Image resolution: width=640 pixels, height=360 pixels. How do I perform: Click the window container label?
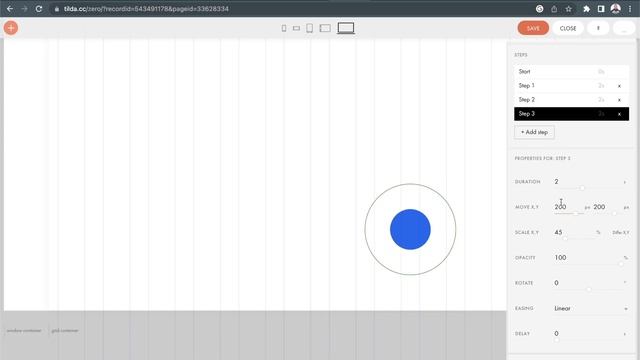click(x=24, y=331)
